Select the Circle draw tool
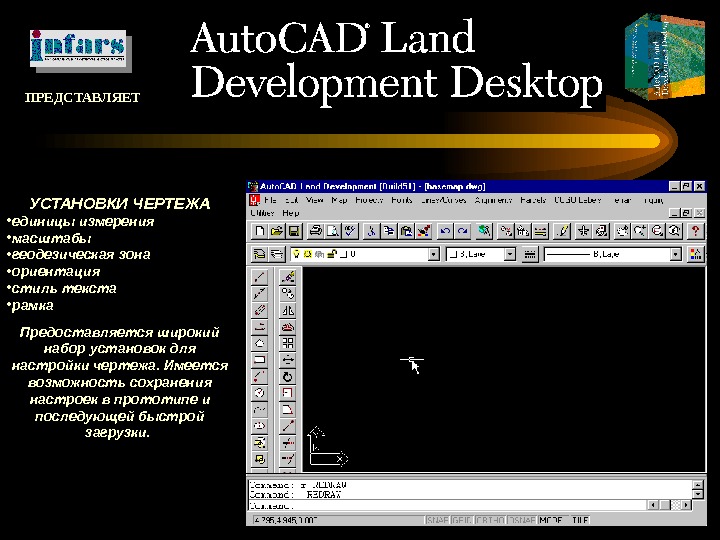This screenshot has width=720, height=540. pyautogui.click(x=260, y=393)
